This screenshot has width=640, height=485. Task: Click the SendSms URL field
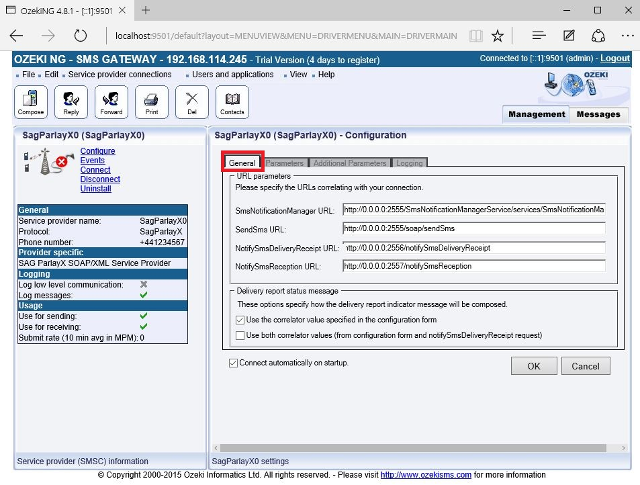tap(474, 229)
